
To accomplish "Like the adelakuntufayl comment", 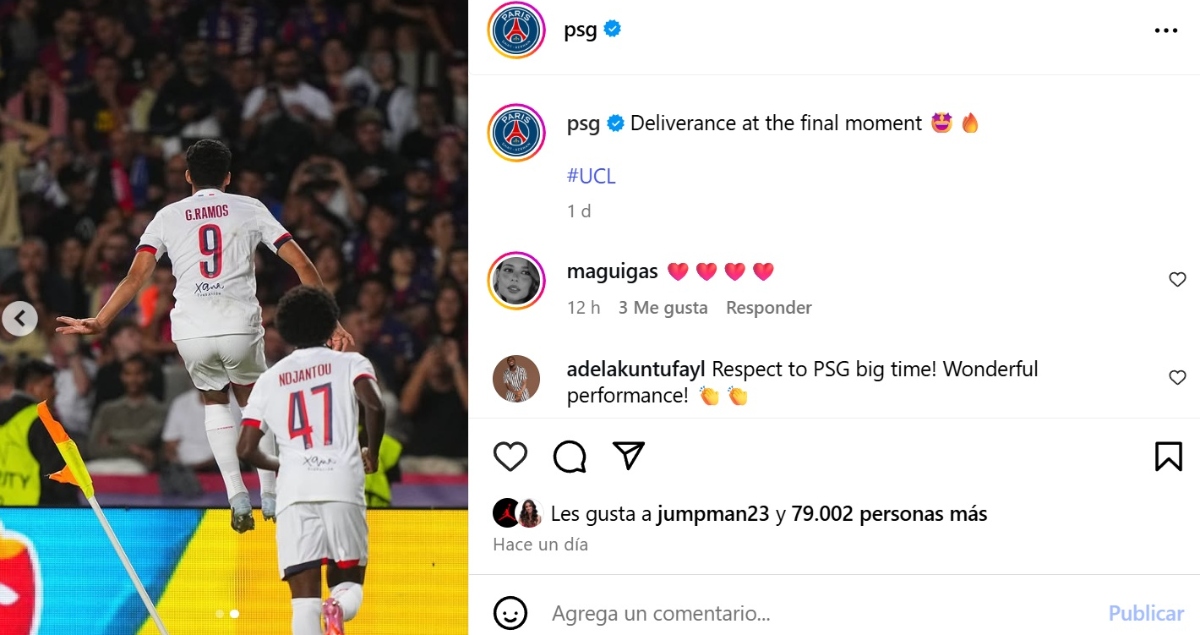I will coord(1177,377).
